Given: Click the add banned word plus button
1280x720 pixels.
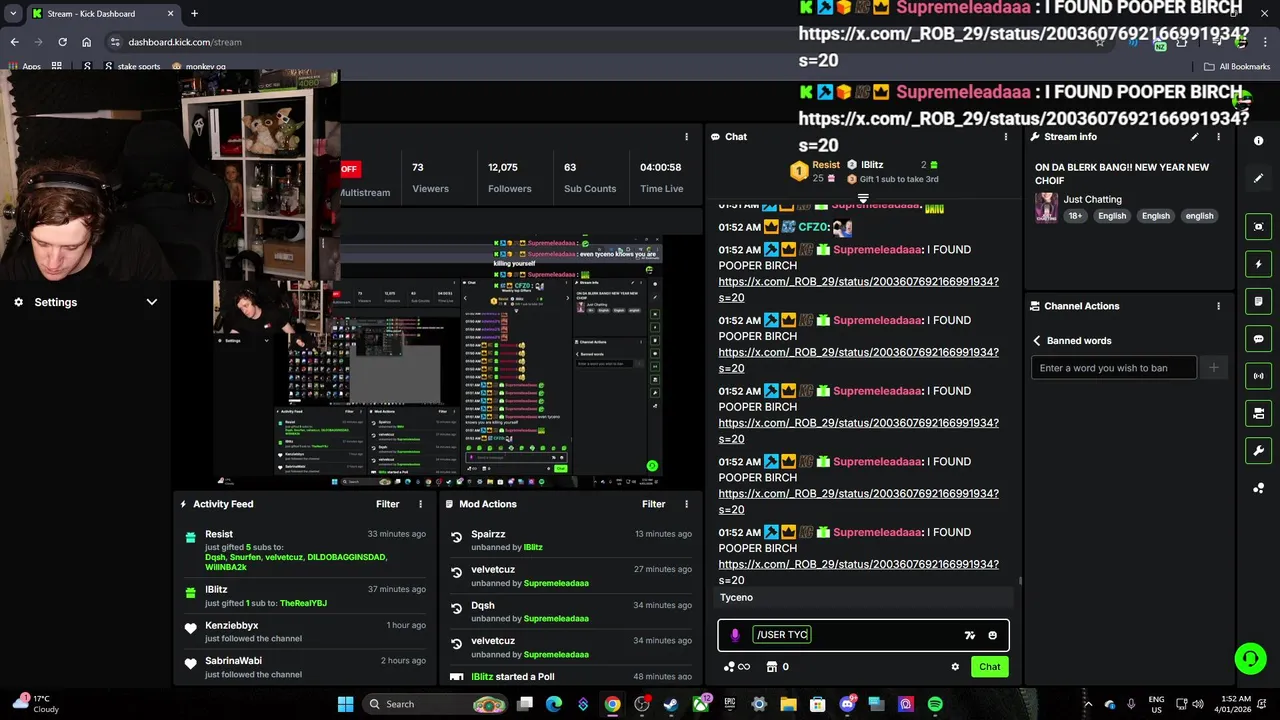Looking at the screenshot, I should [x=1214, y=368].
